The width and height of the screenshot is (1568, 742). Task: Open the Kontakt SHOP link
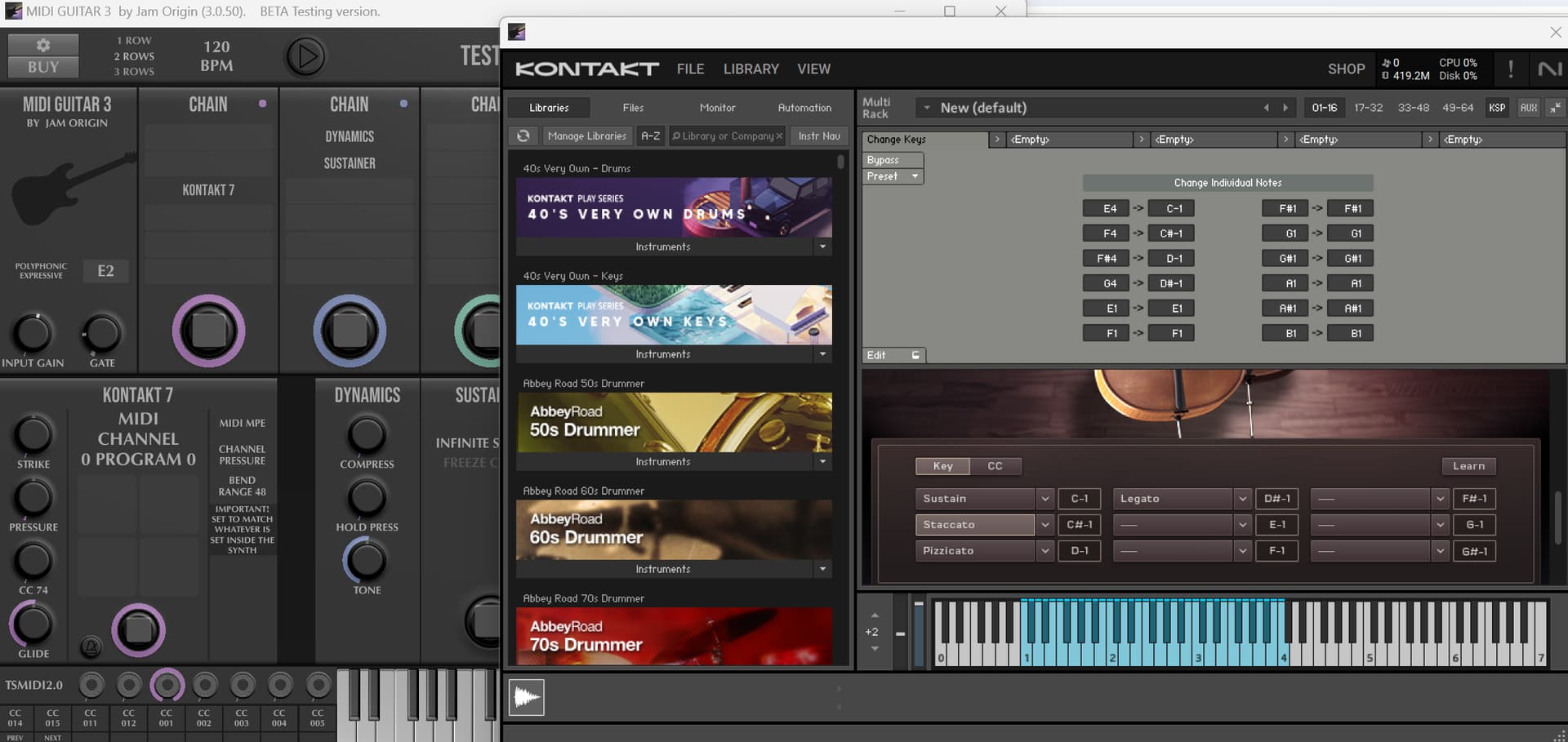pyautogui.click(x=1346, y=69)
